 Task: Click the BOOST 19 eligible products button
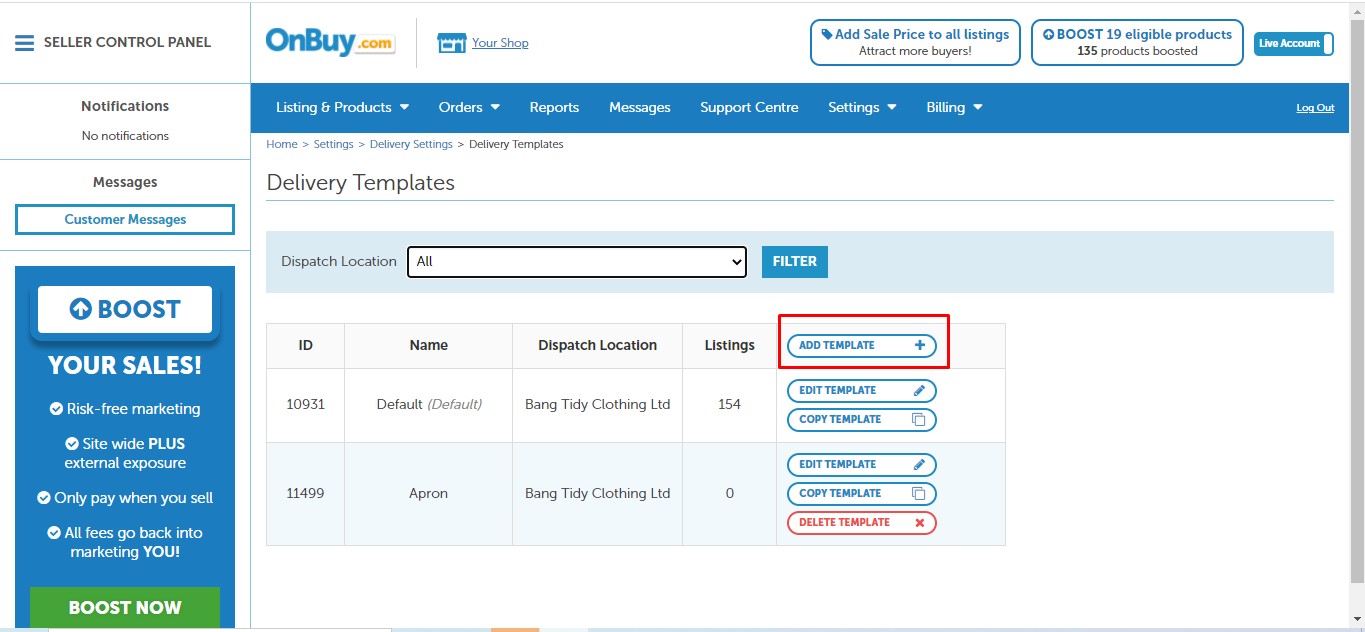(x=1137, y=43)
